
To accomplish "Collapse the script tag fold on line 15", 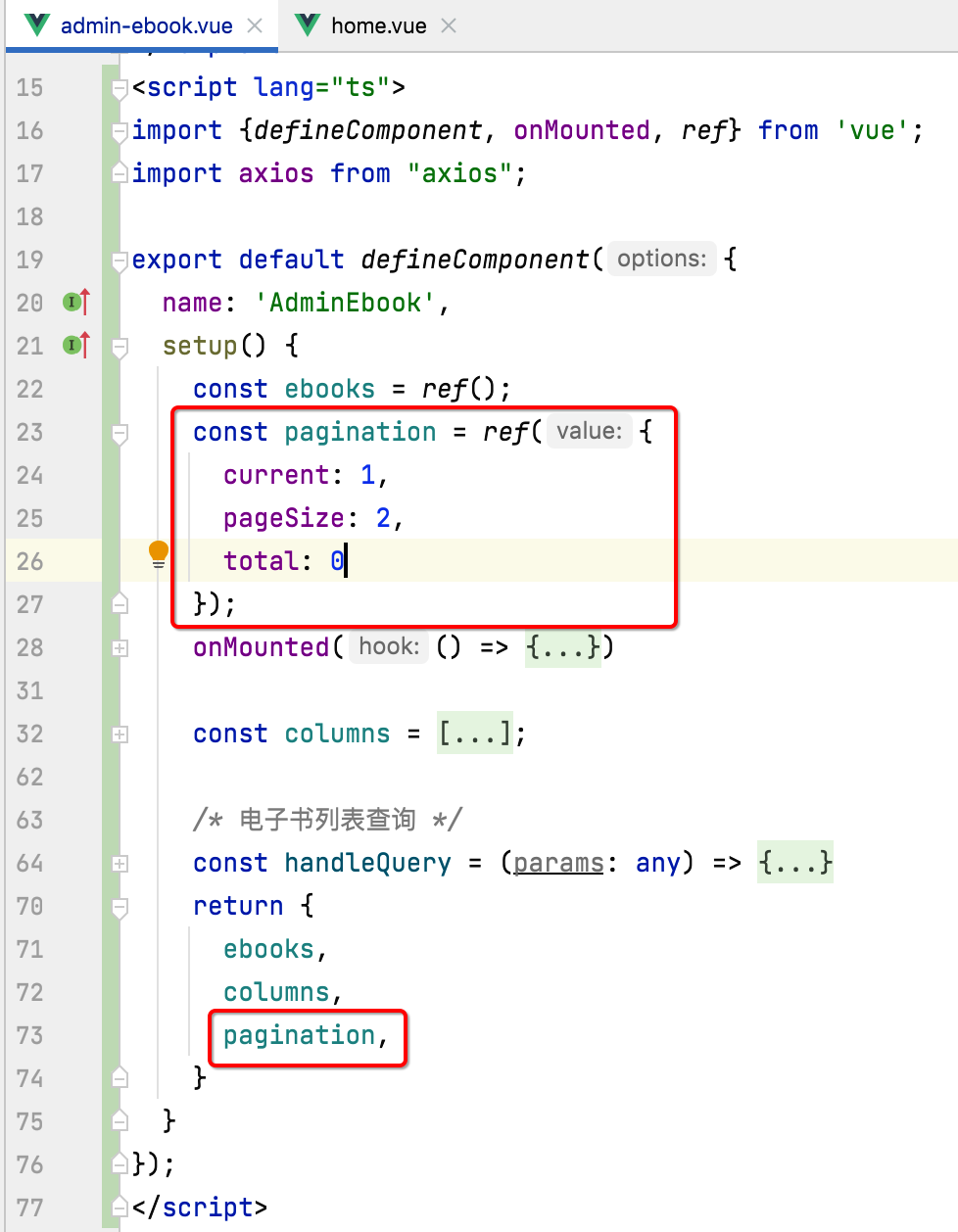I will [x=120, y=88].
